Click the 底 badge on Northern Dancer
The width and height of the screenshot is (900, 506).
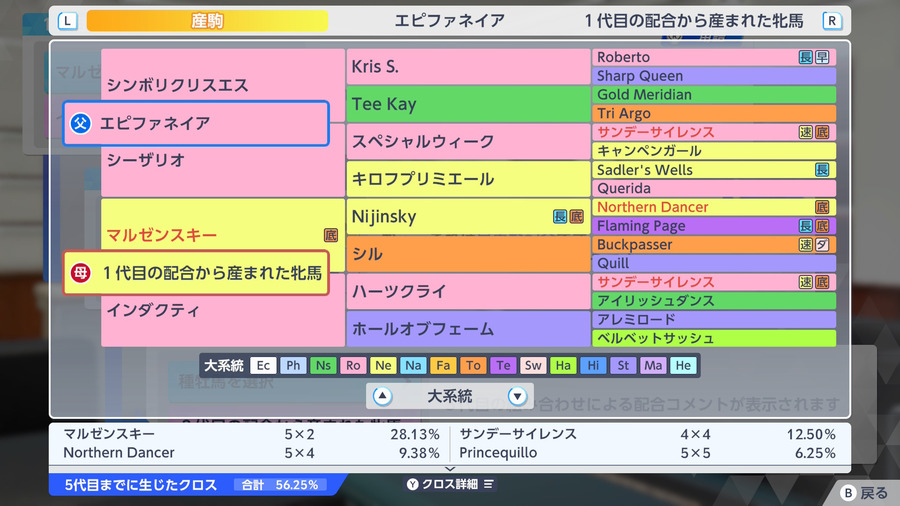(x=822, y=207)
